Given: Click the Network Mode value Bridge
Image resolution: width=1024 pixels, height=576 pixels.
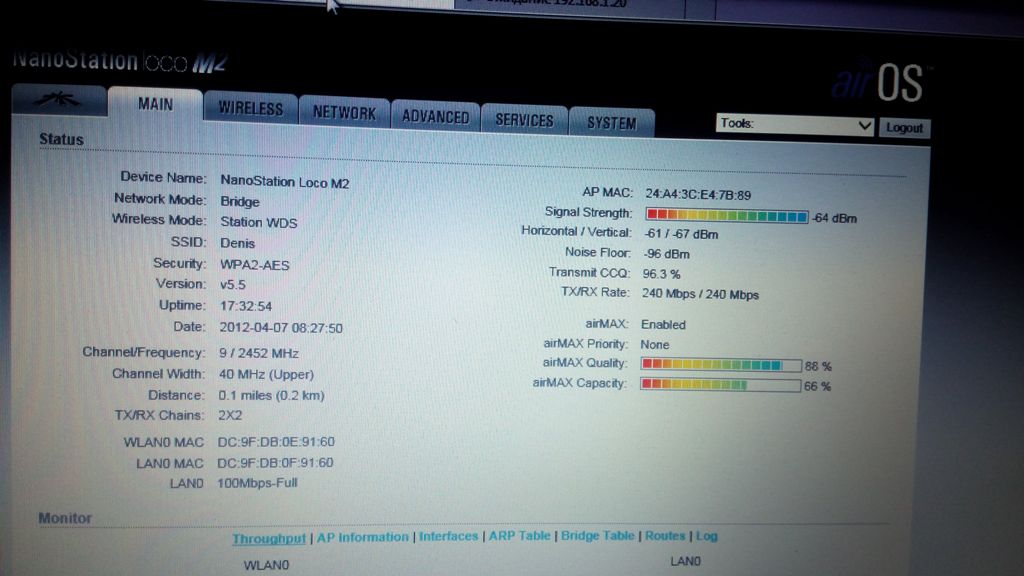Looking at the screenshot, I should coord(240,202).
